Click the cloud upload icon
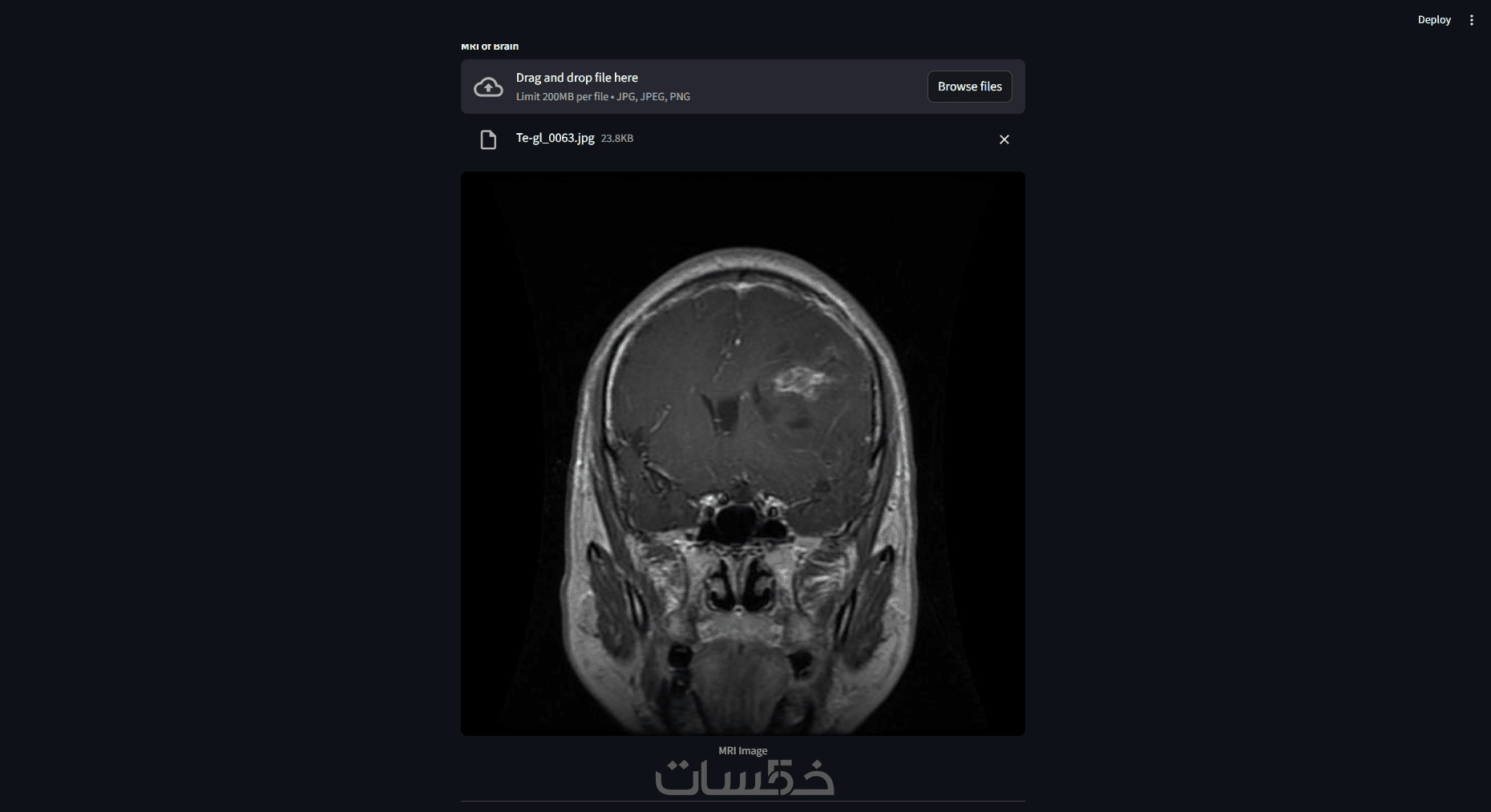The image size is (1491, 812). point(488,87)
